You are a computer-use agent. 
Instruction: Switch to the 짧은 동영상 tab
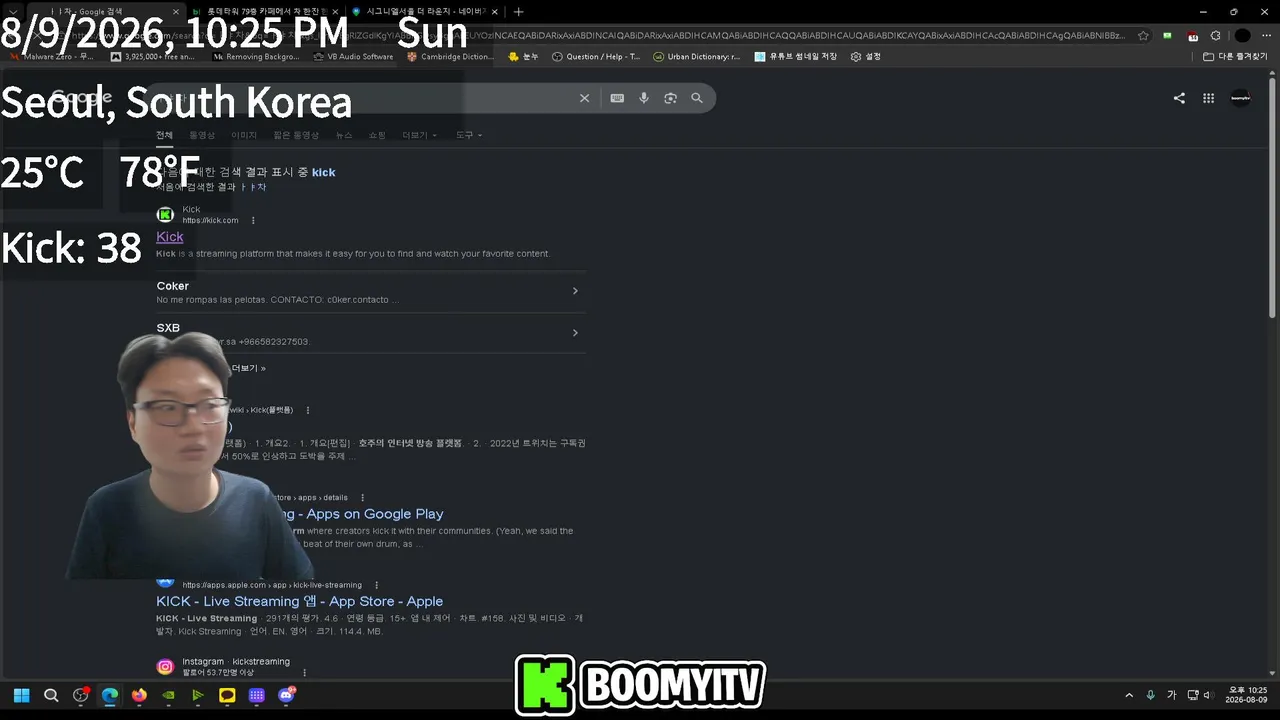click(x=296, y=135)
